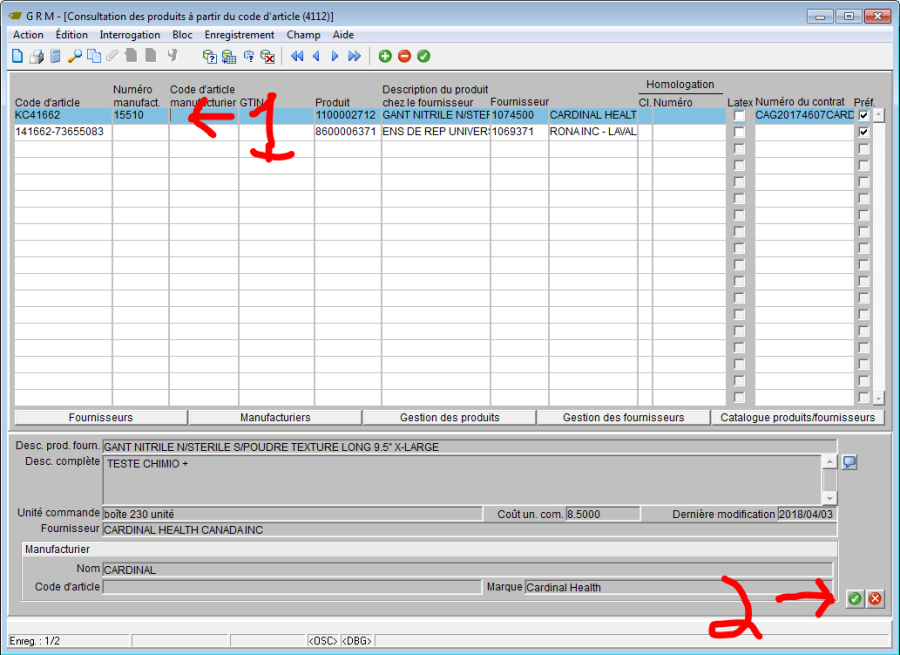Create a new record with the blank document icon
The height and width of the screenshot is (655, 900).
(x=15, y=56)
